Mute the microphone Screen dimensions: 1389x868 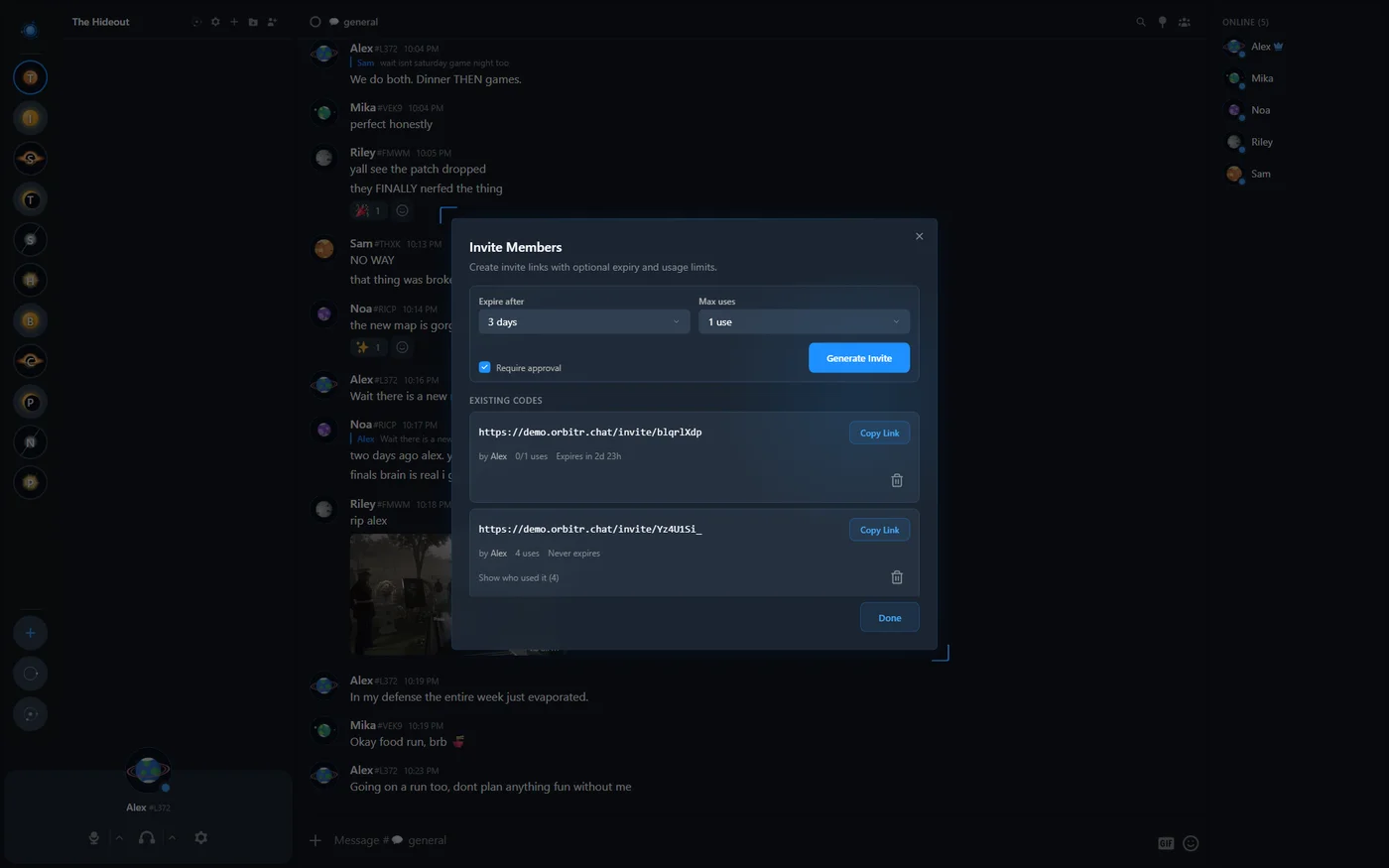pyautogui.click(x=94, y=837)
